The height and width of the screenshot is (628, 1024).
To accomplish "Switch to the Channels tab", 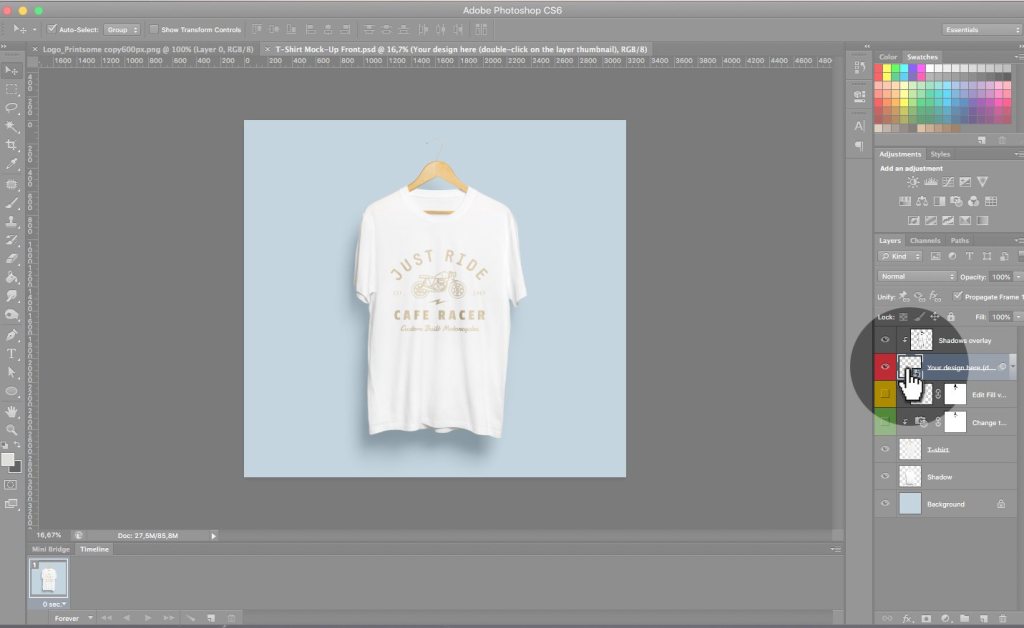I will tap(925, 240).
